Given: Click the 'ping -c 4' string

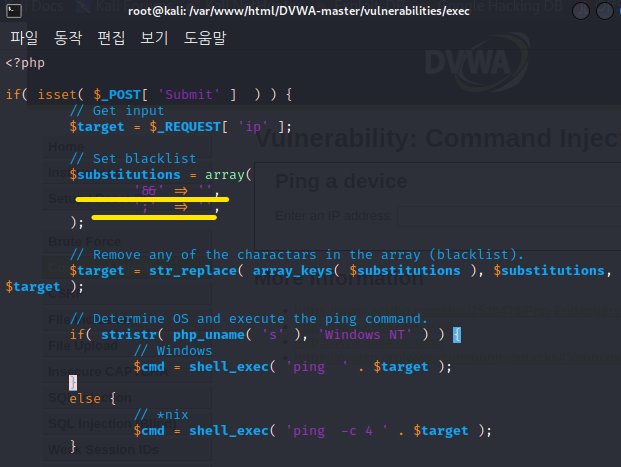Looking at the screenshot, I should point(337,431).
